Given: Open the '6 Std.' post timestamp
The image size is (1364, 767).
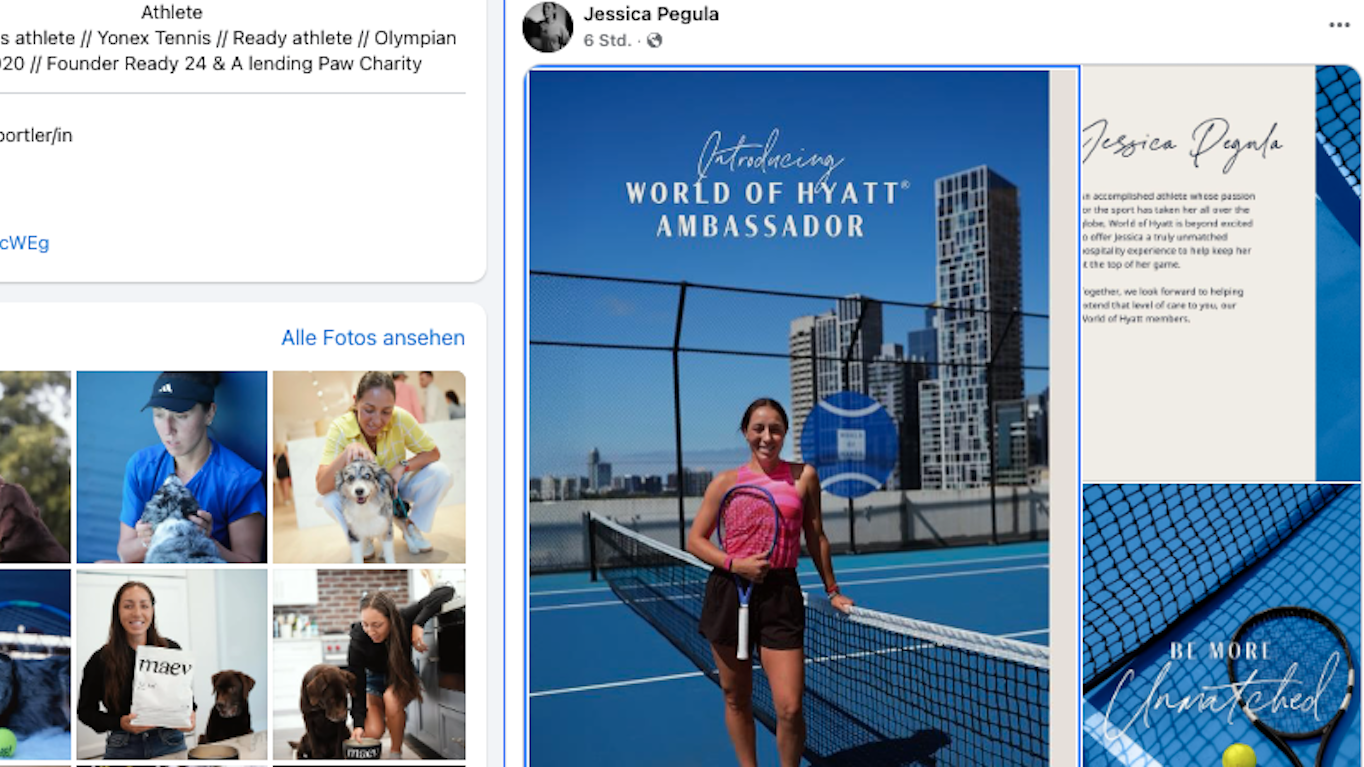Looking at the screenshot, I should [607, 41].
